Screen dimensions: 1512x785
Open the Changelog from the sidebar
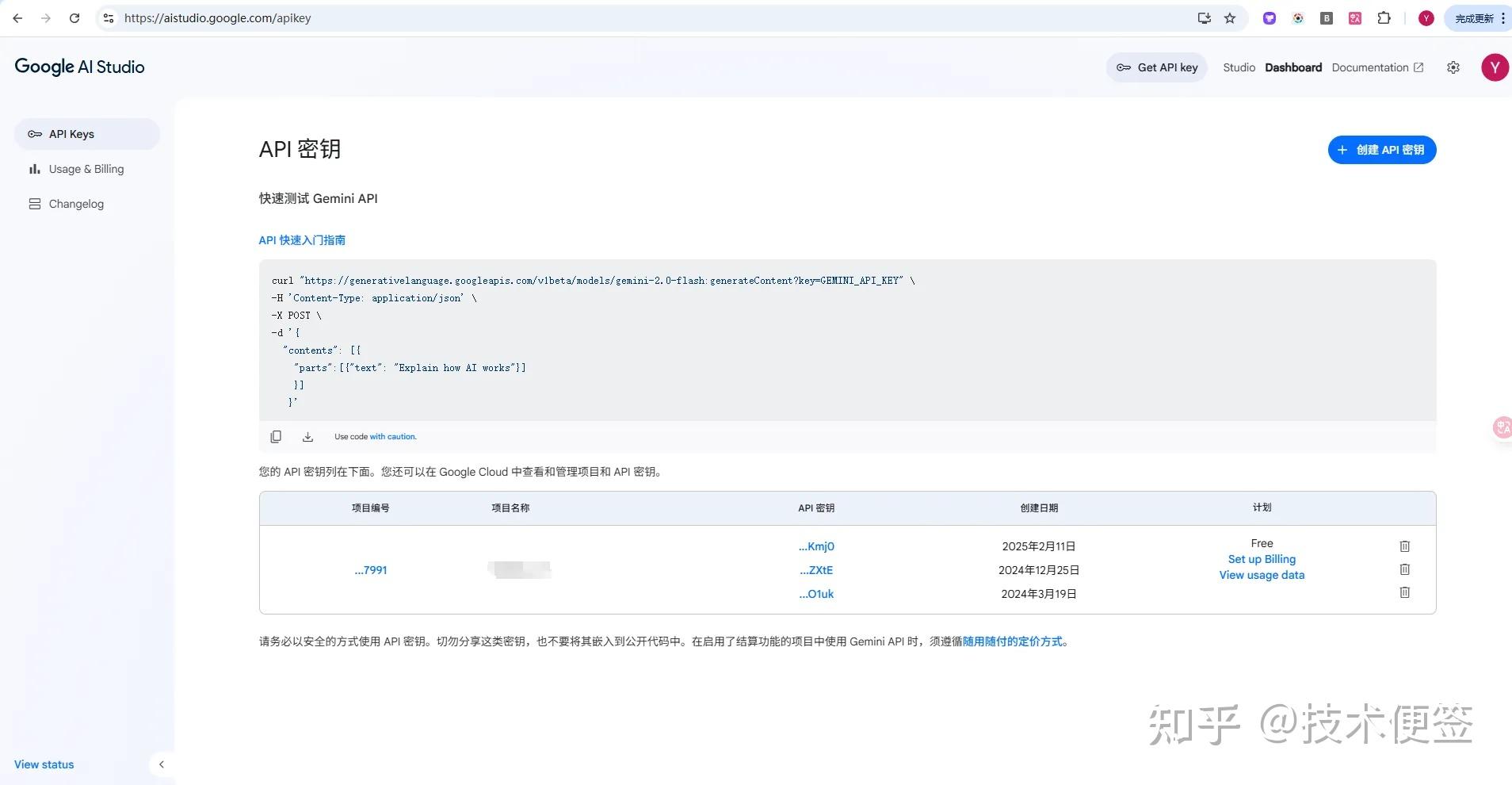point(75,204)
